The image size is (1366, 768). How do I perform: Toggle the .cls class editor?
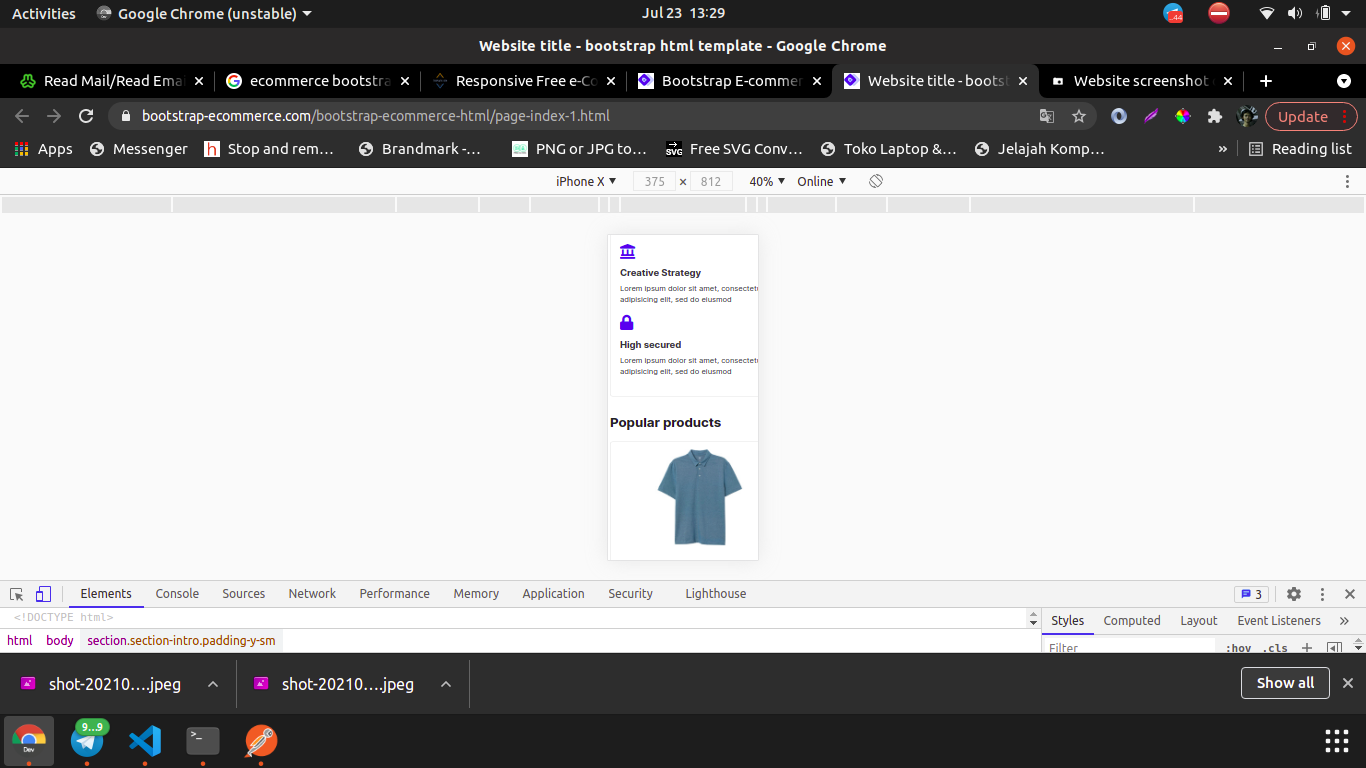tap(1275, 648)
